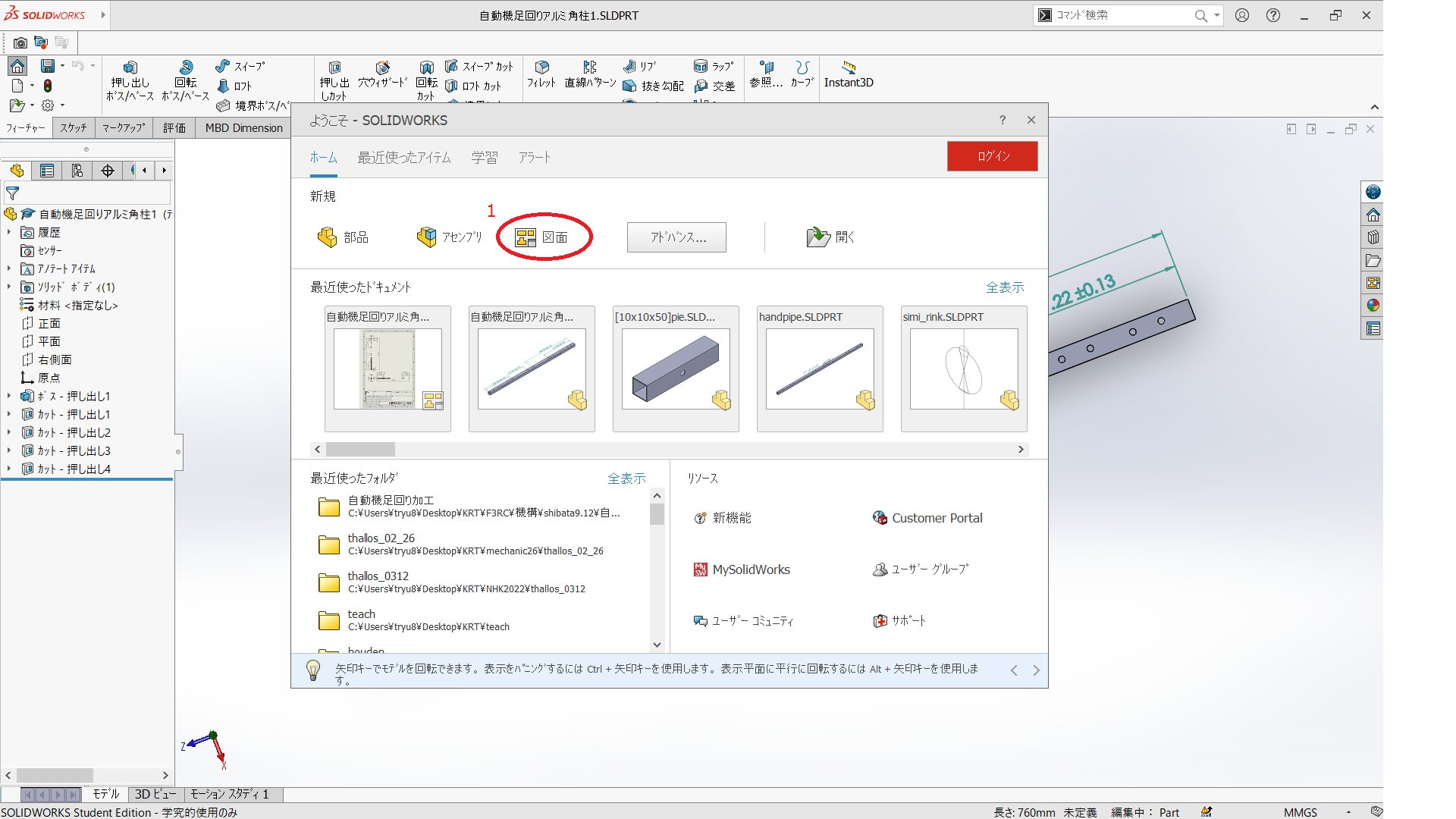Open the FeatureManager design tree tab icon
Screen dimensions: 1456x819
17,171
